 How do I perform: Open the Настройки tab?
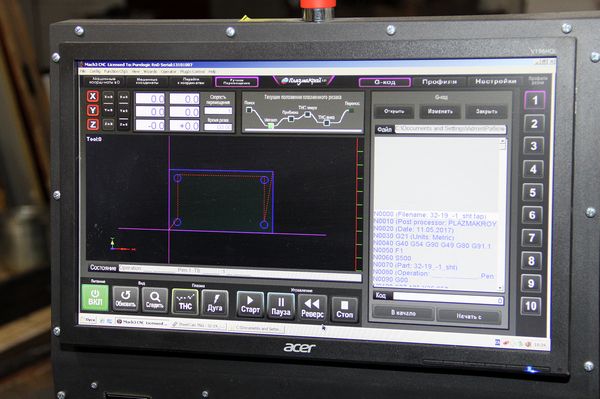click(x=496, y=81)
